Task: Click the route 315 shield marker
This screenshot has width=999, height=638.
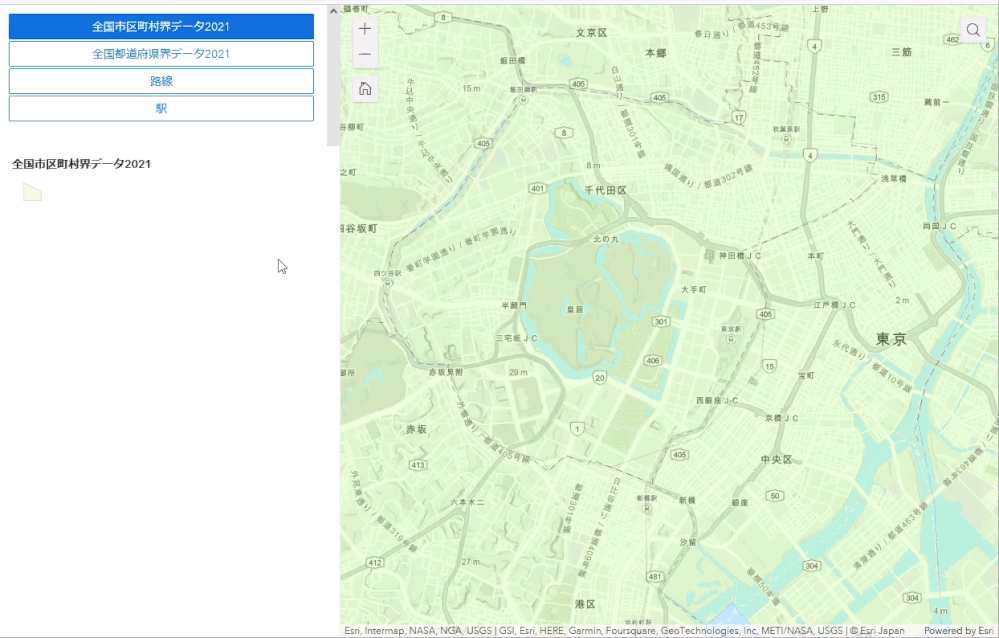Action: pos(879,98)
